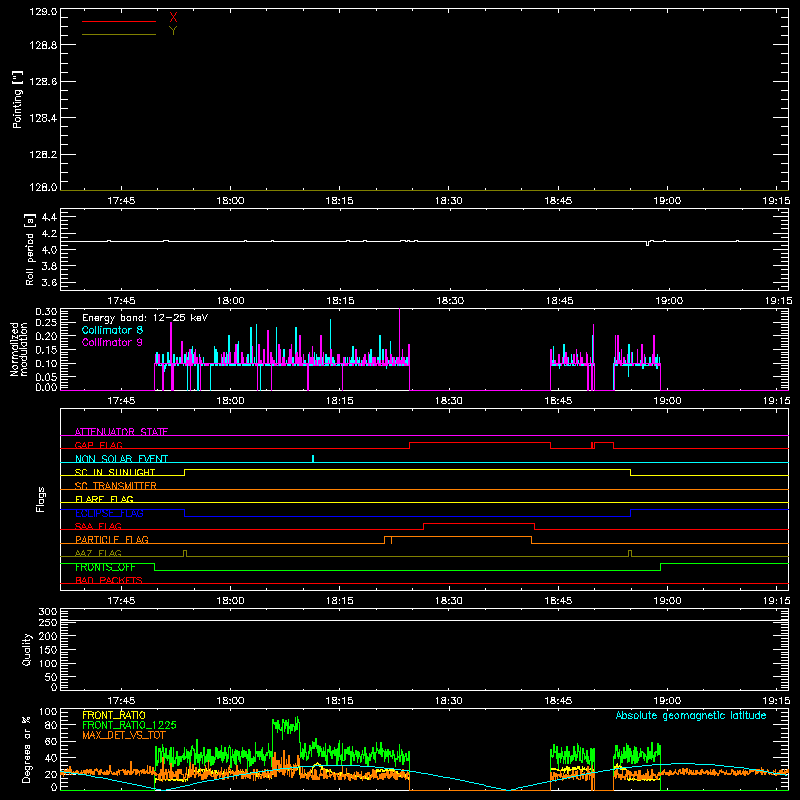
Task: Click the roll period dip before 19:00
Action: coord(648,243)
